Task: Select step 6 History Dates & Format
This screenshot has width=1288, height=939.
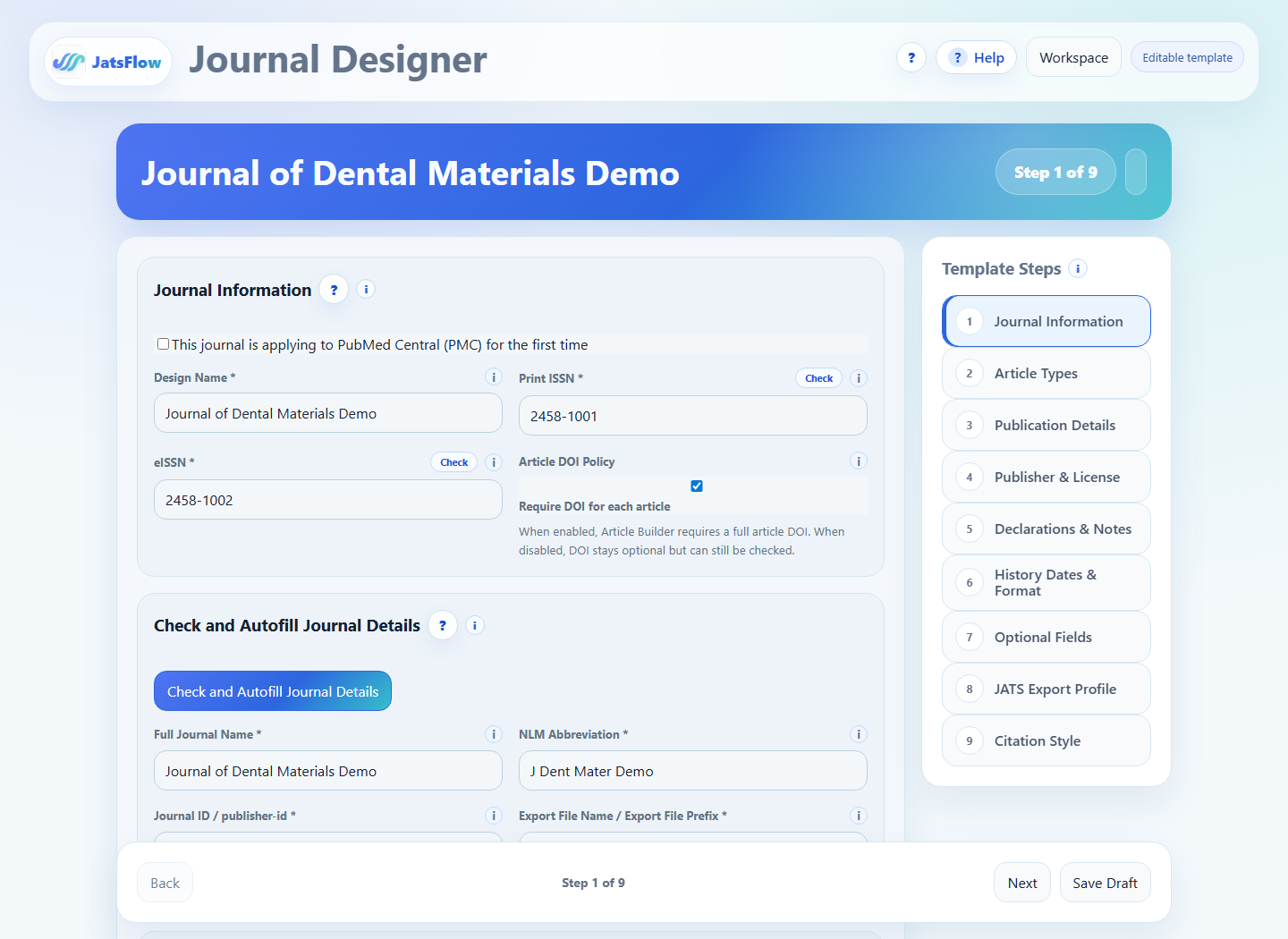Action: click(x=1046, y=583)
